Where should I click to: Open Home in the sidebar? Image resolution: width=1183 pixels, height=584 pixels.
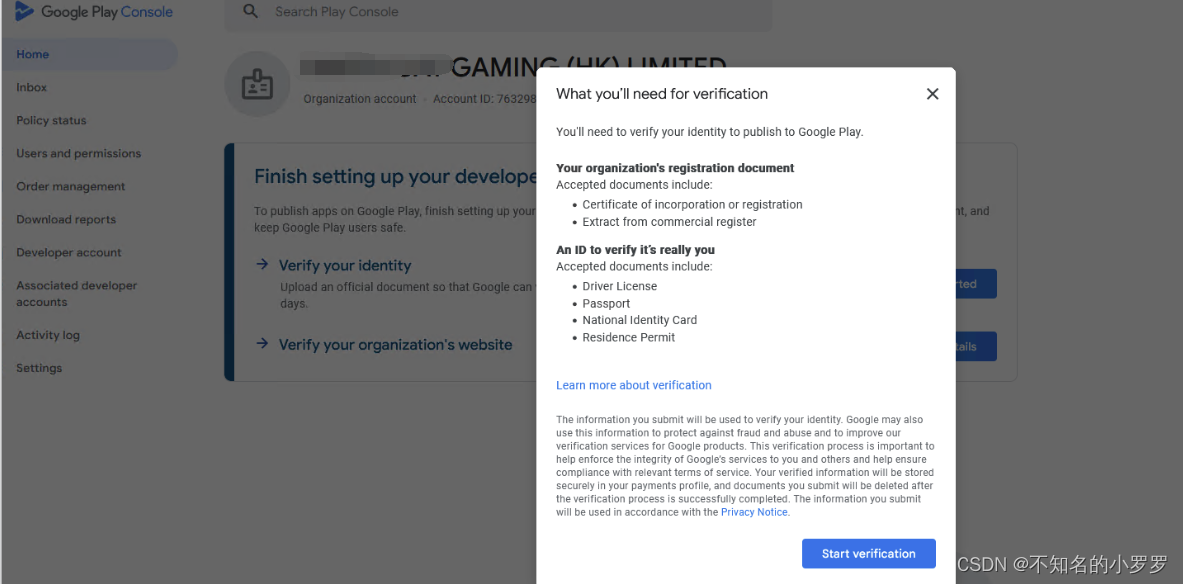pyautogui.click(x=89, y=54)
